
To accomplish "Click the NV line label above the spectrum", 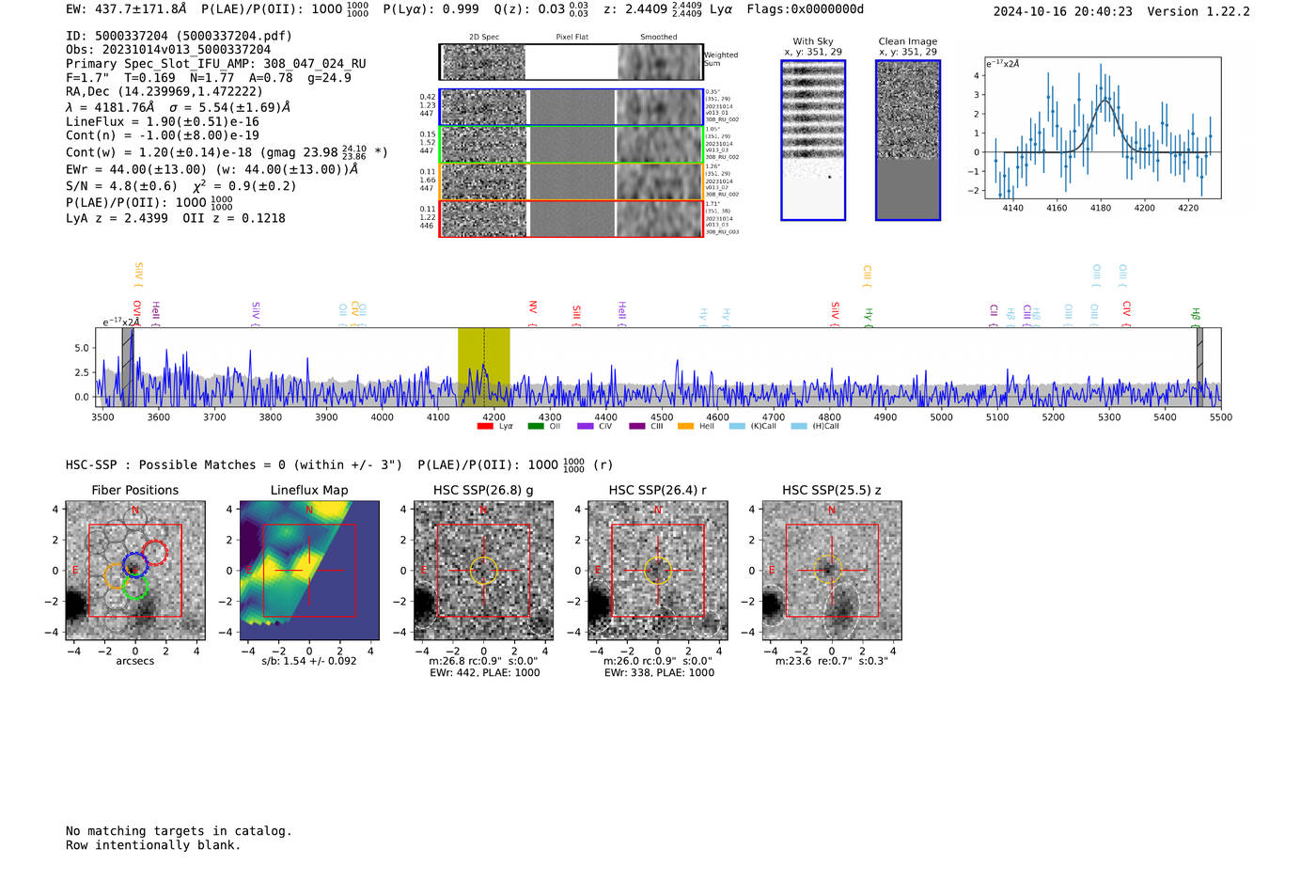I will (533, 308).
